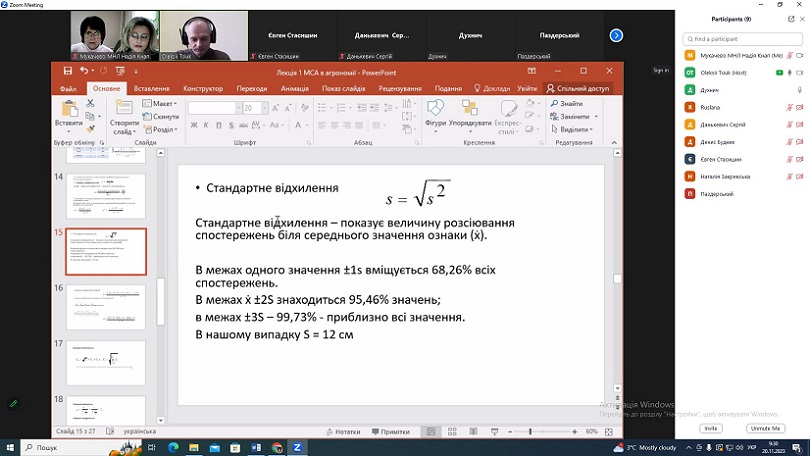Switch to Reading view icon
Image resolution: width=810 pixels, height=456 pixels.
coord(473,431)
